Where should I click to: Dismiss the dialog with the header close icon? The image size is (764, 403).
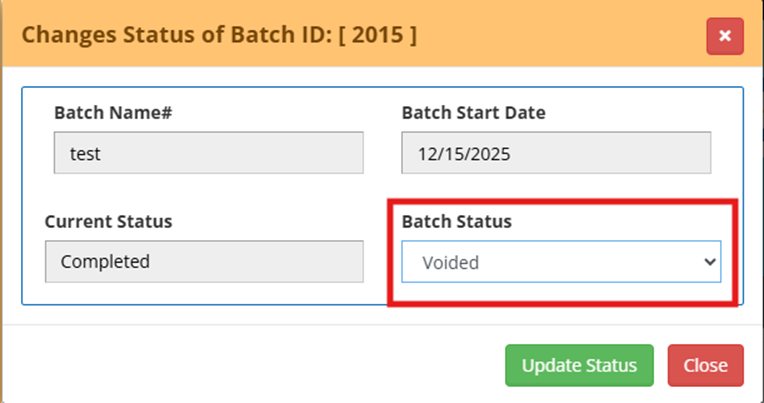point(724,36)
